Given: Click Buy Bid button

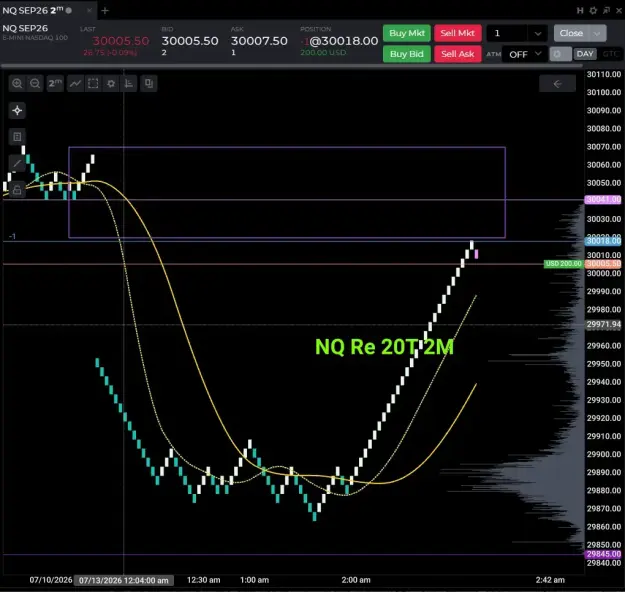Looking at the screenshot, I should pyautogui.click(x=407, y=54).
